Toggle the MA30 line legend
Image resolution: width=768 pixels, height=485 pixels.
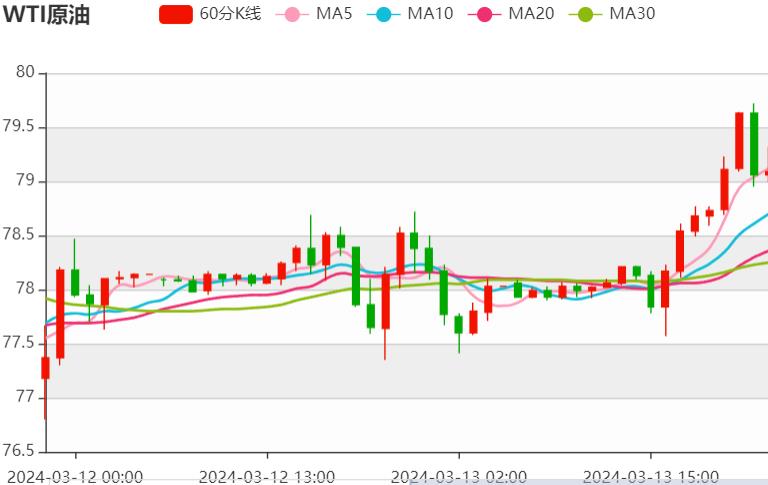point(612,14)
